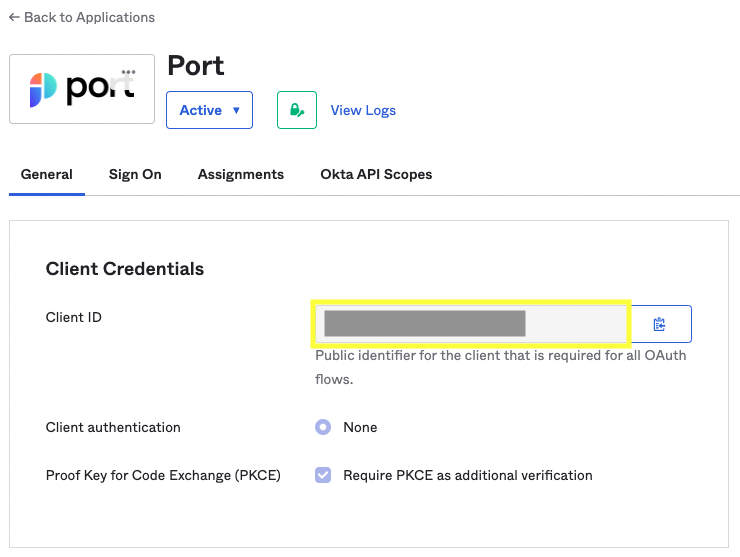This screenshot has width=740, height=557.
Task: Switch to the Sign On tab
Action: [x=135, y=174]
